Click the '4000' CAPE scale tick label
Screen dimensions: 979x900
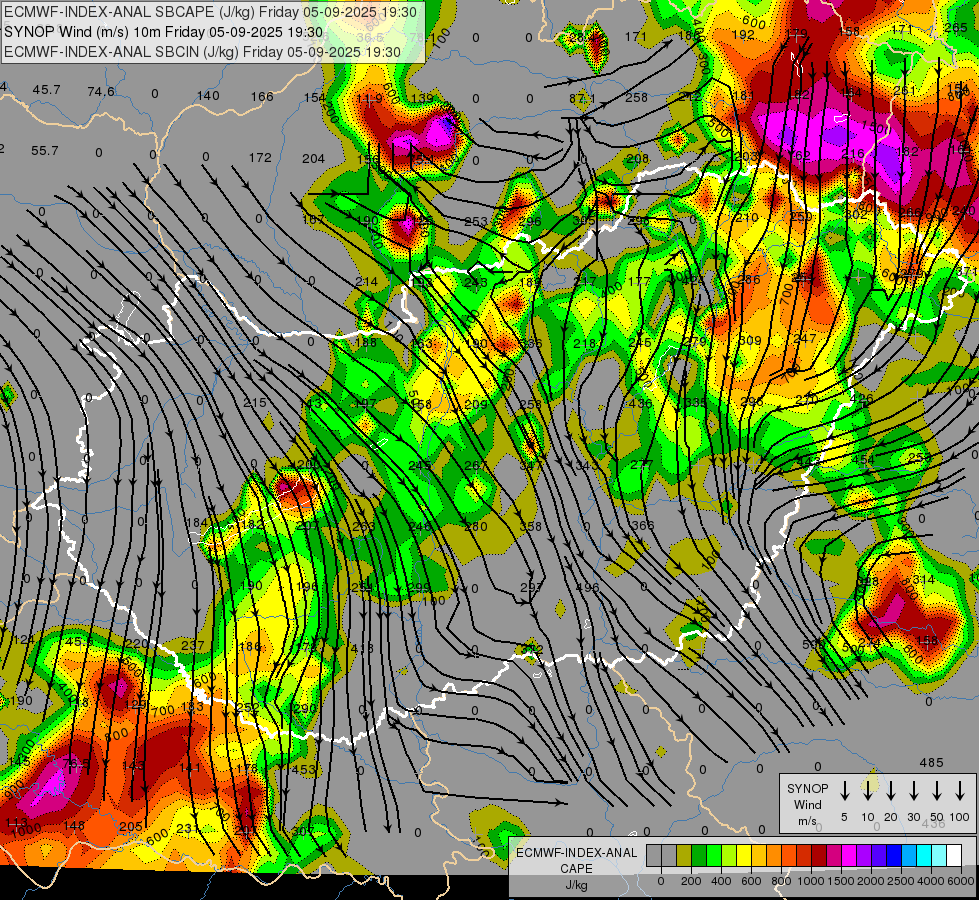point(930,881)
